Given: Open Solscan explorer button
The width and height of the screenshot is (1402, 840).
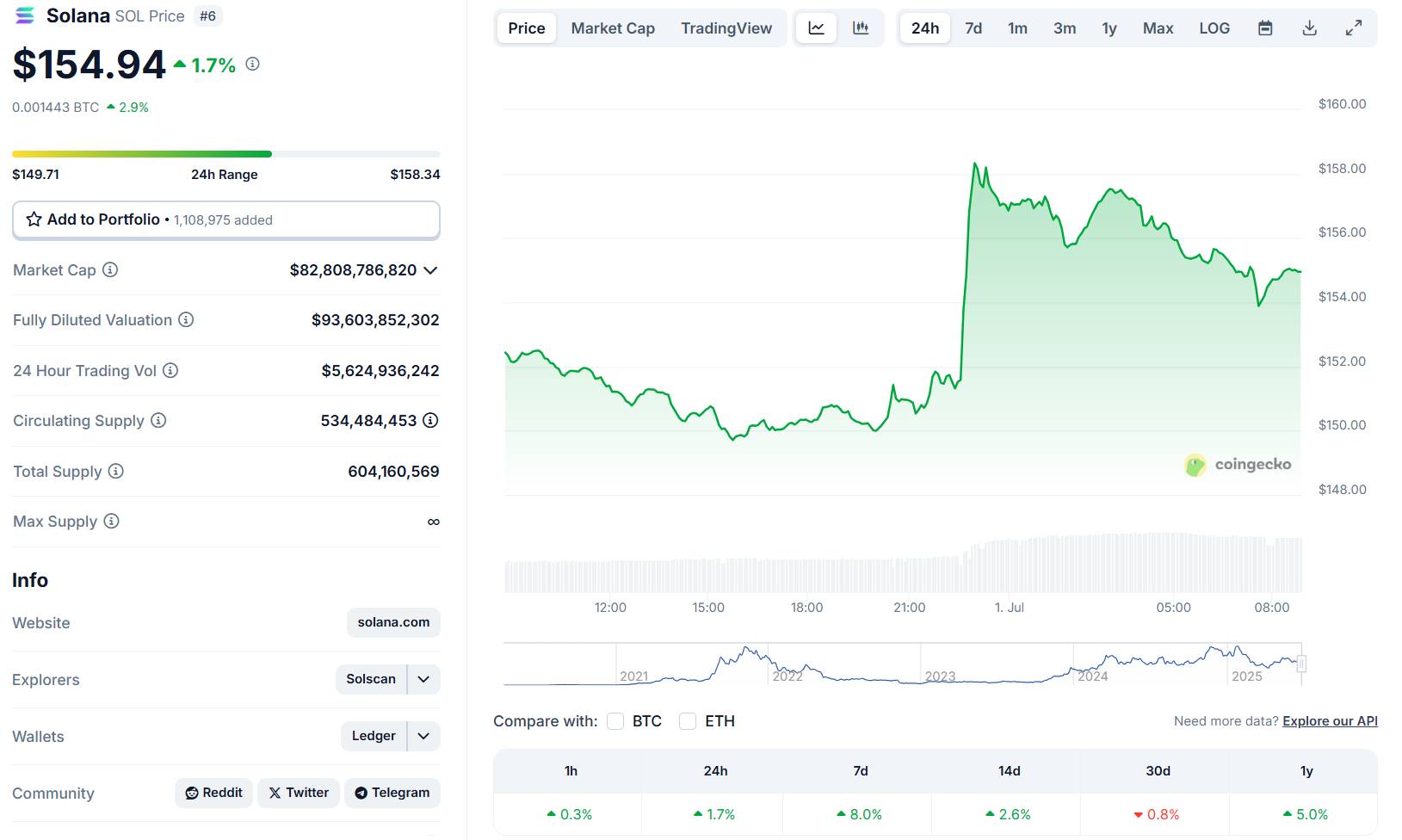Looking at the screenshot, I should 371,679.
